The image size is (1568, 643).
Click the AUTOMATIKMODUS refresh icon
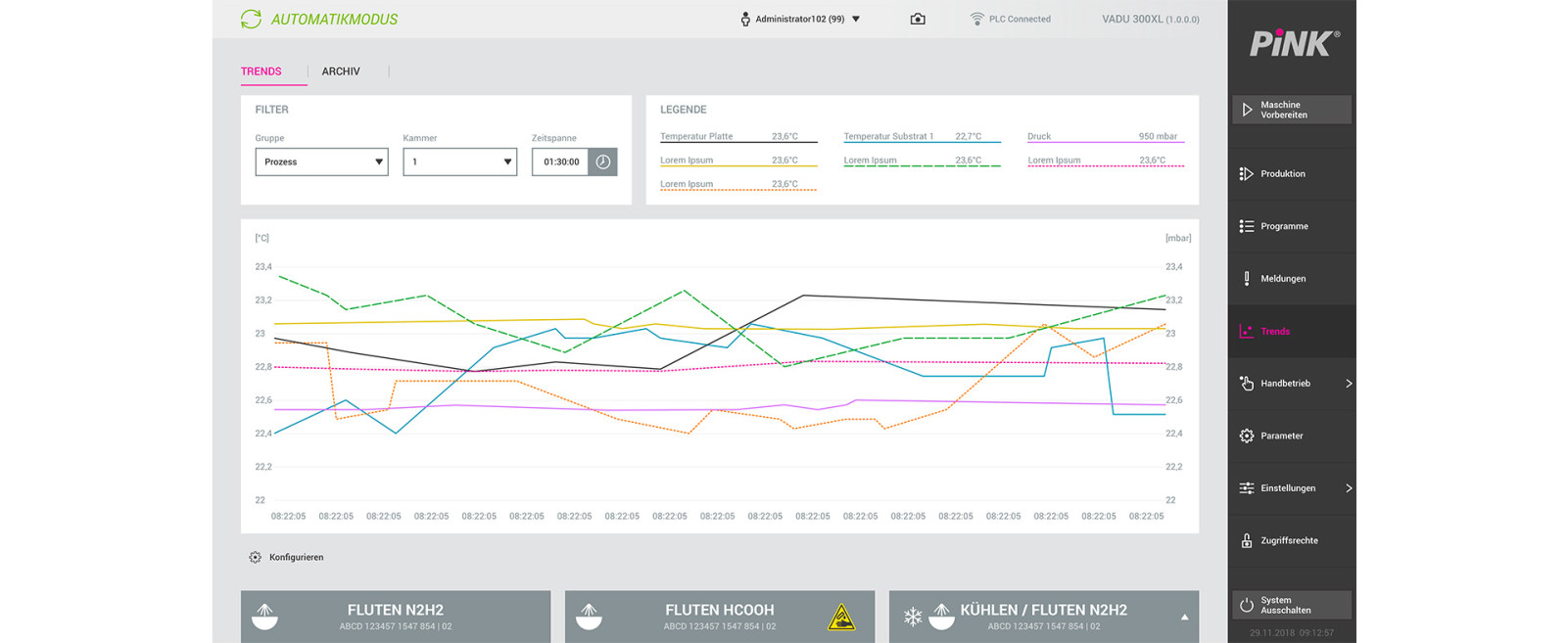tap(252, 19)
